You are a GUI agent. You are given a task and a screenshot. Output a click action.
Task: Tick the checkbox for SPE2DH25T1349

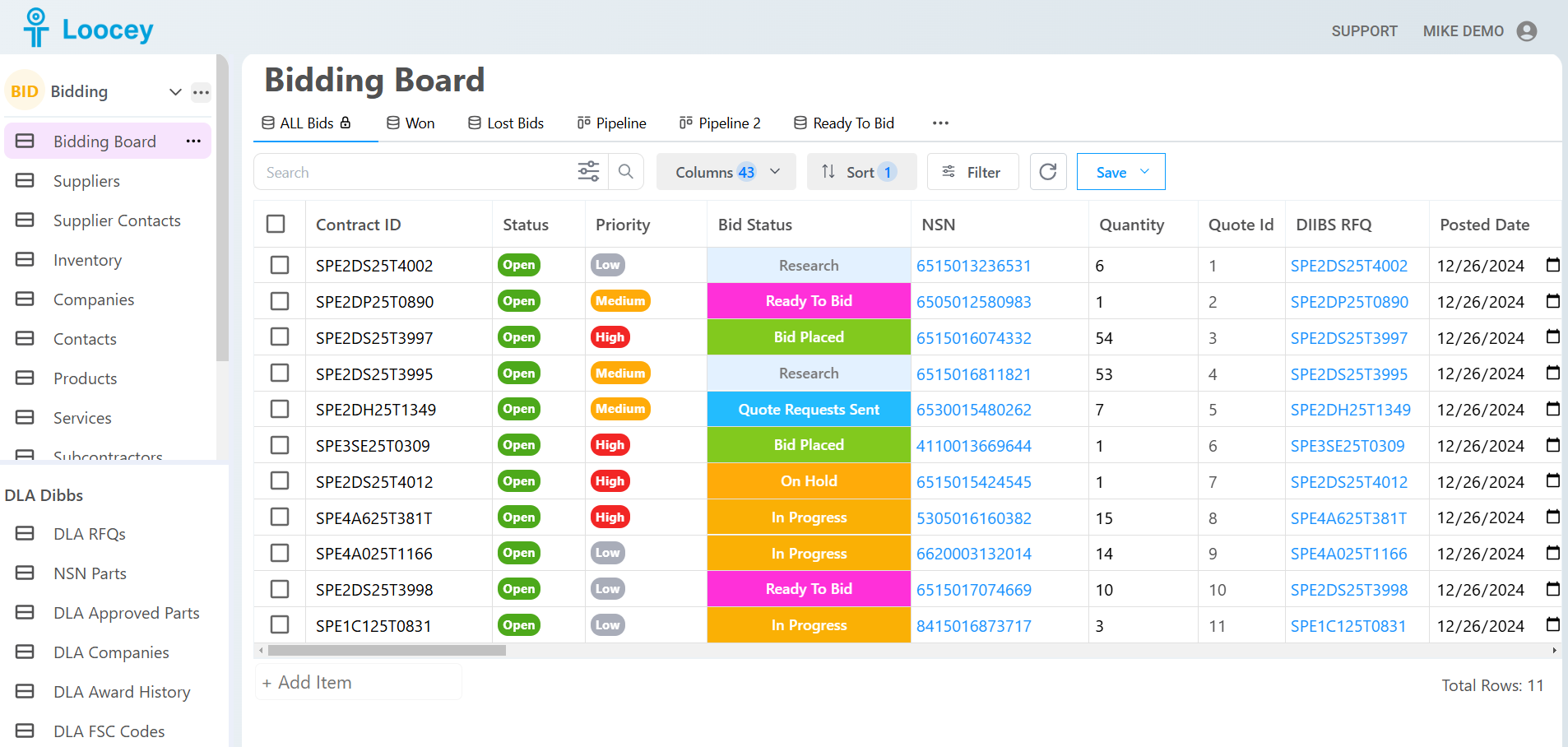(280, 409)
